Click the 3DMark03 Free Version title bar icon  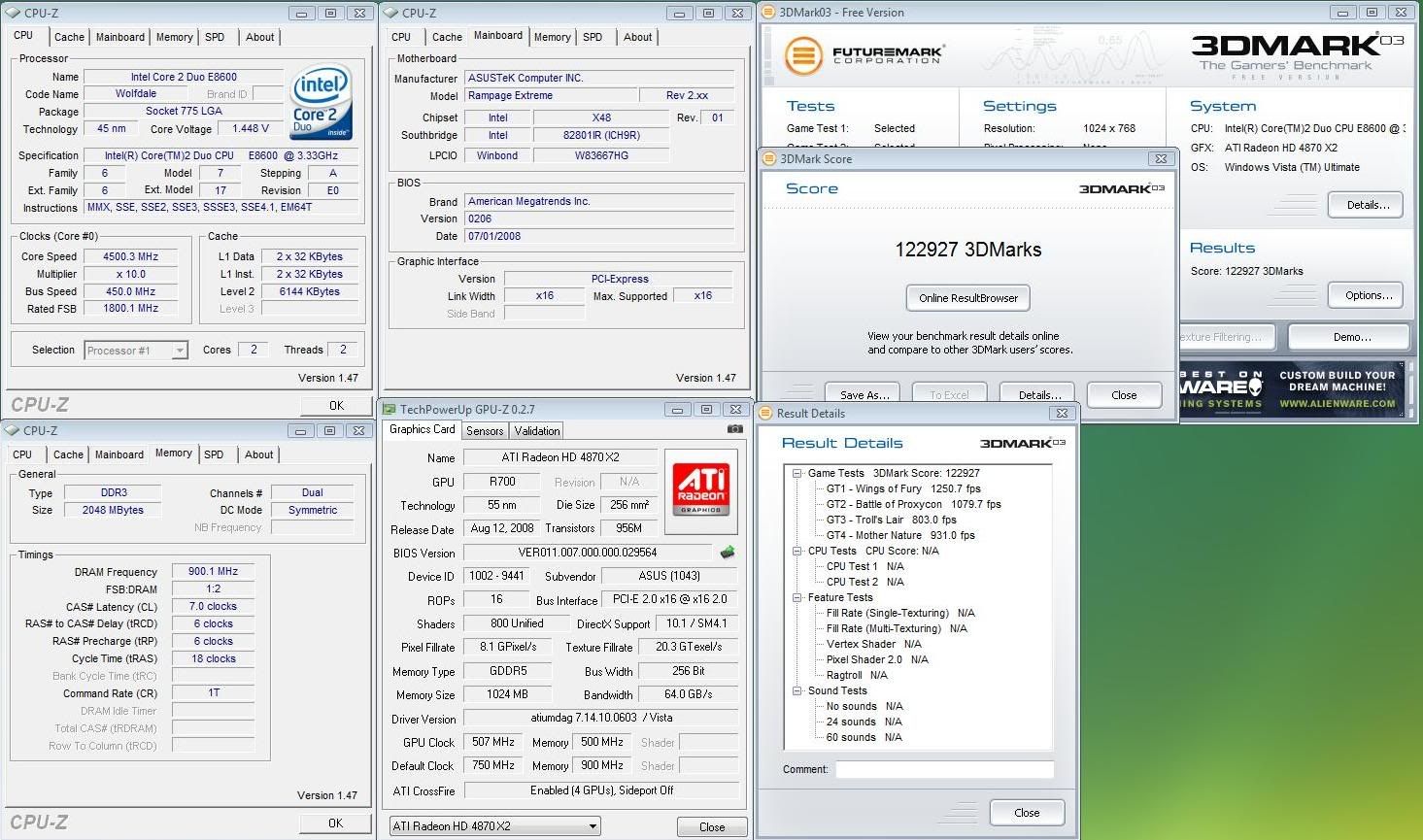pos(768,13)
